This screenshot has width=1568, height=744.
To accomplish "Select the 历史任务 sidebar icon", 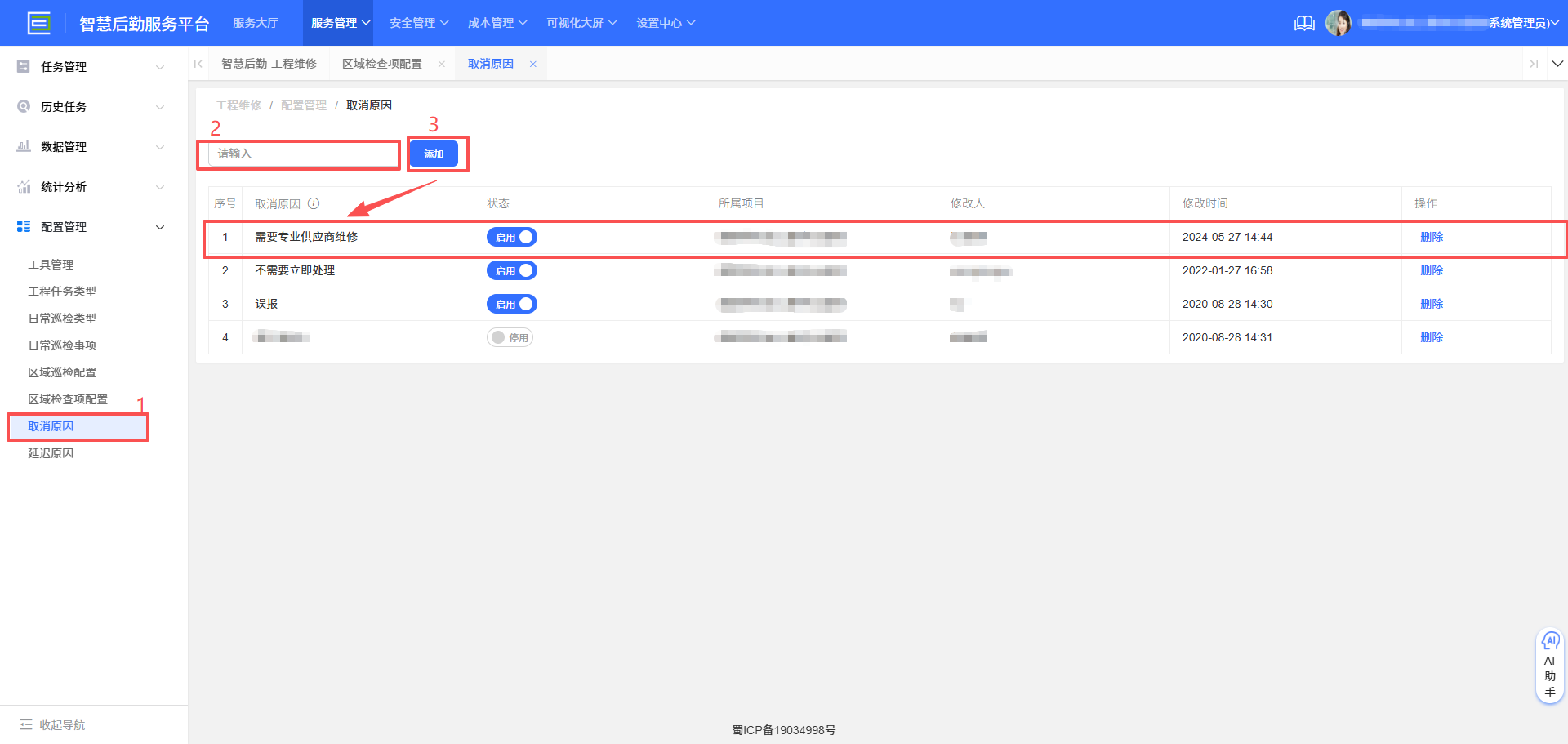I will click(24, 106).
